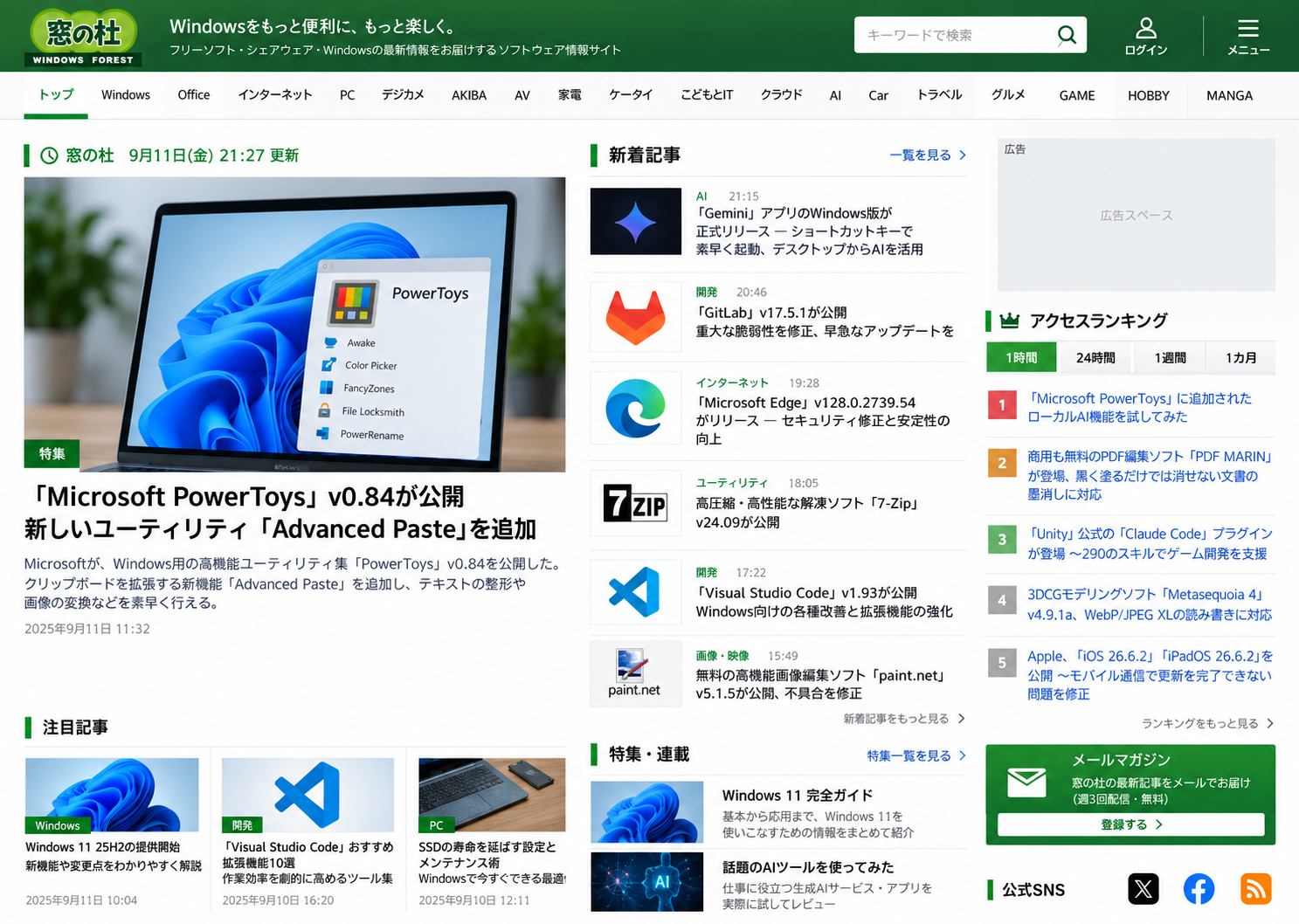This screenshot has height=924, width=1299.
Task: Click ranking number 5 badge
Action: [x=1002, y=662]
